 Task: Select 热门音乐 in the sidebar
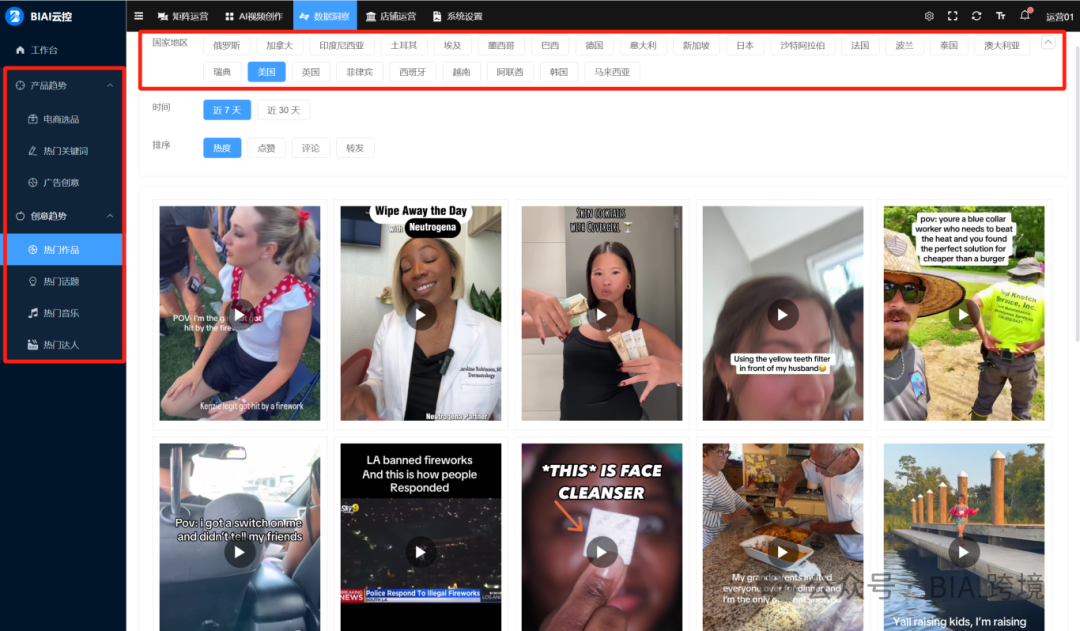[63, 313]
